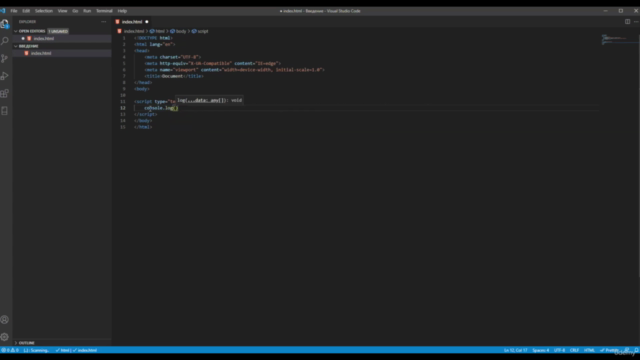Expand the Outline section
The height and width of the screenshot is (360, 640).
(16, 343)
